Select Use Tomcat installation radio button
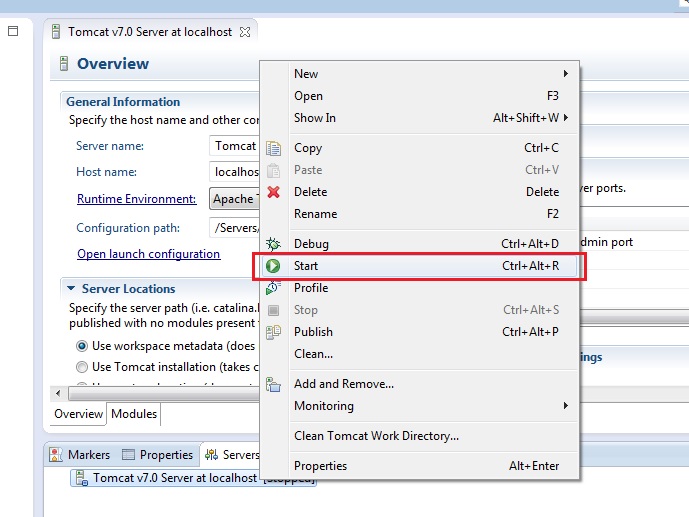 click(82, 367)
